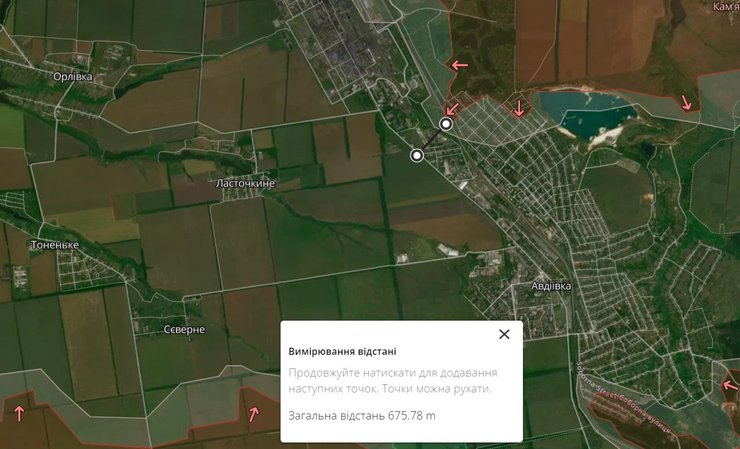740x449 pixels.
Task: Click the straight-down pink arrow west of the lake
Action: 518,108
